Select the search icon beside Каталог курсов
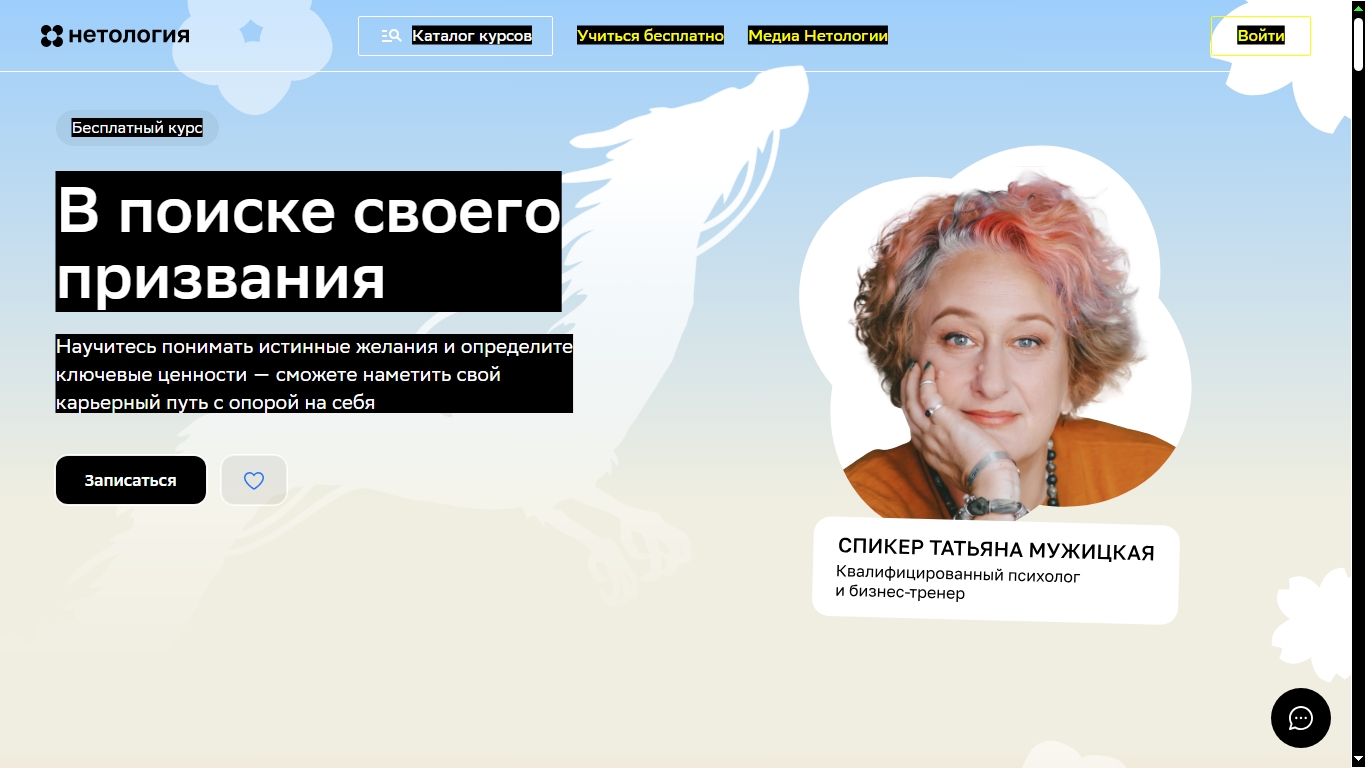Image resolution: width=1366 pixels, height=768 pixels. coord(390,35)
